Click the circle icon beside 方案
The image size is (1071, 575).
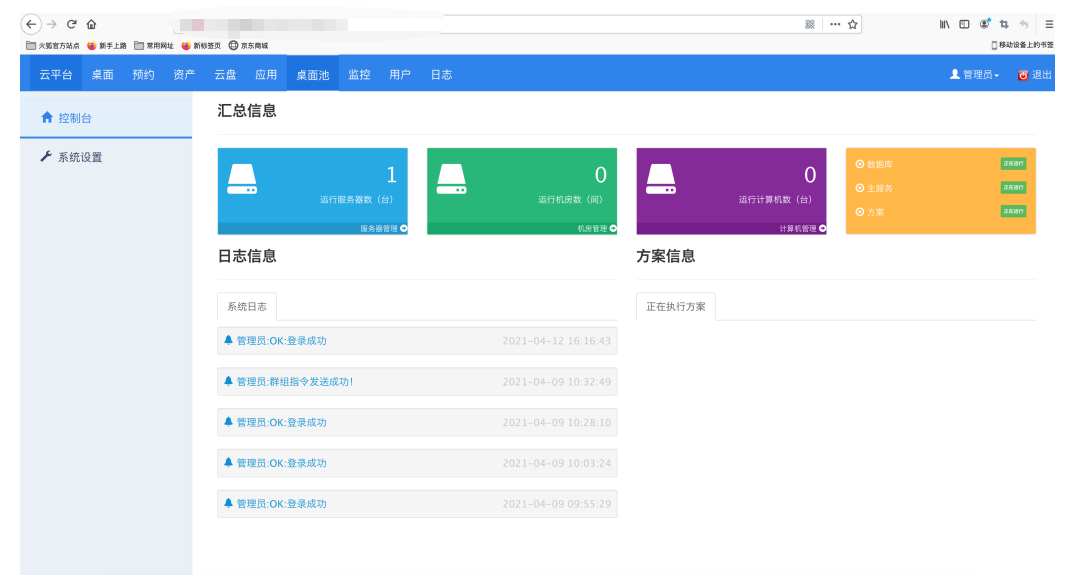coord(860,212)
